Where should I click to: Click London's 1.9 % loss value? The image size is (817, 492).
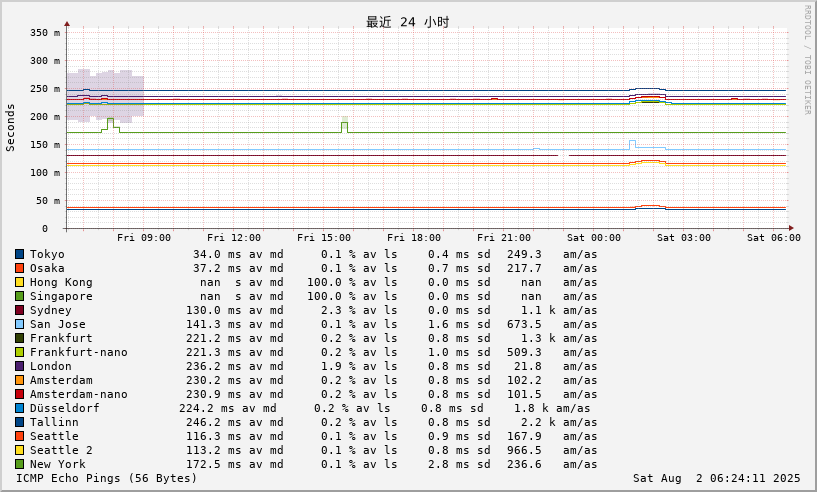tap(338, 367)
